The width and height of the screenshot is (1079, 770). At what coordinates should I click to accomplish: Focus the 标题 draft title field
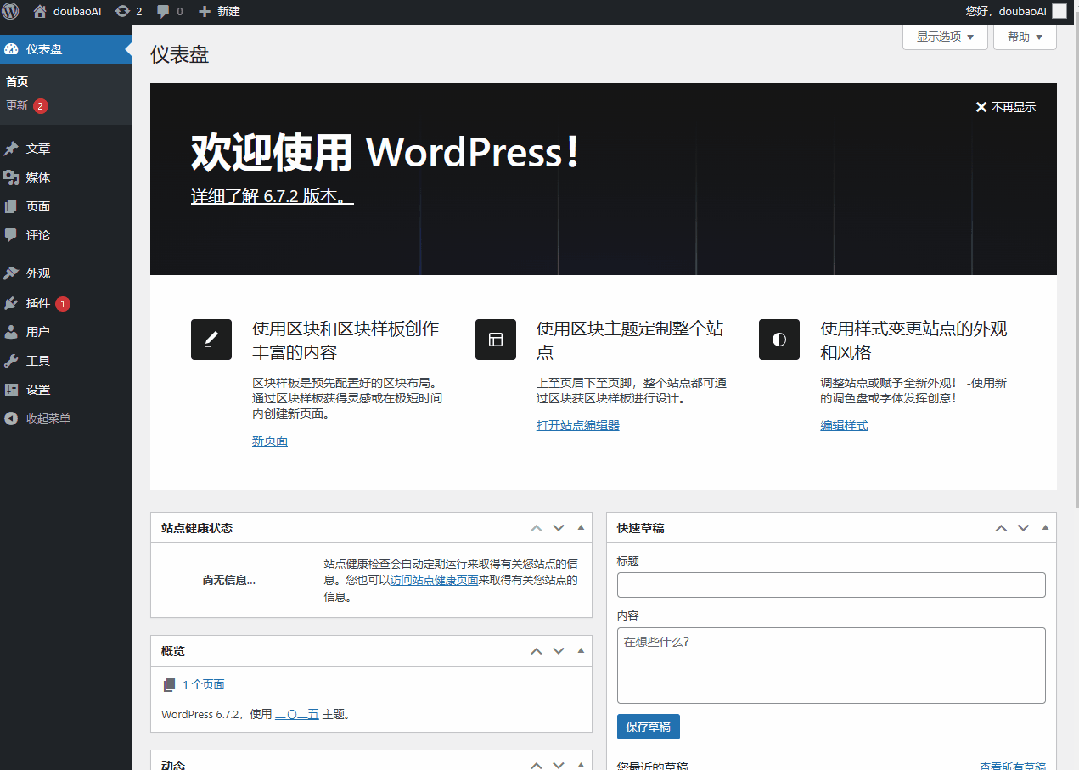pyautogui.click(x=831, y=585)
